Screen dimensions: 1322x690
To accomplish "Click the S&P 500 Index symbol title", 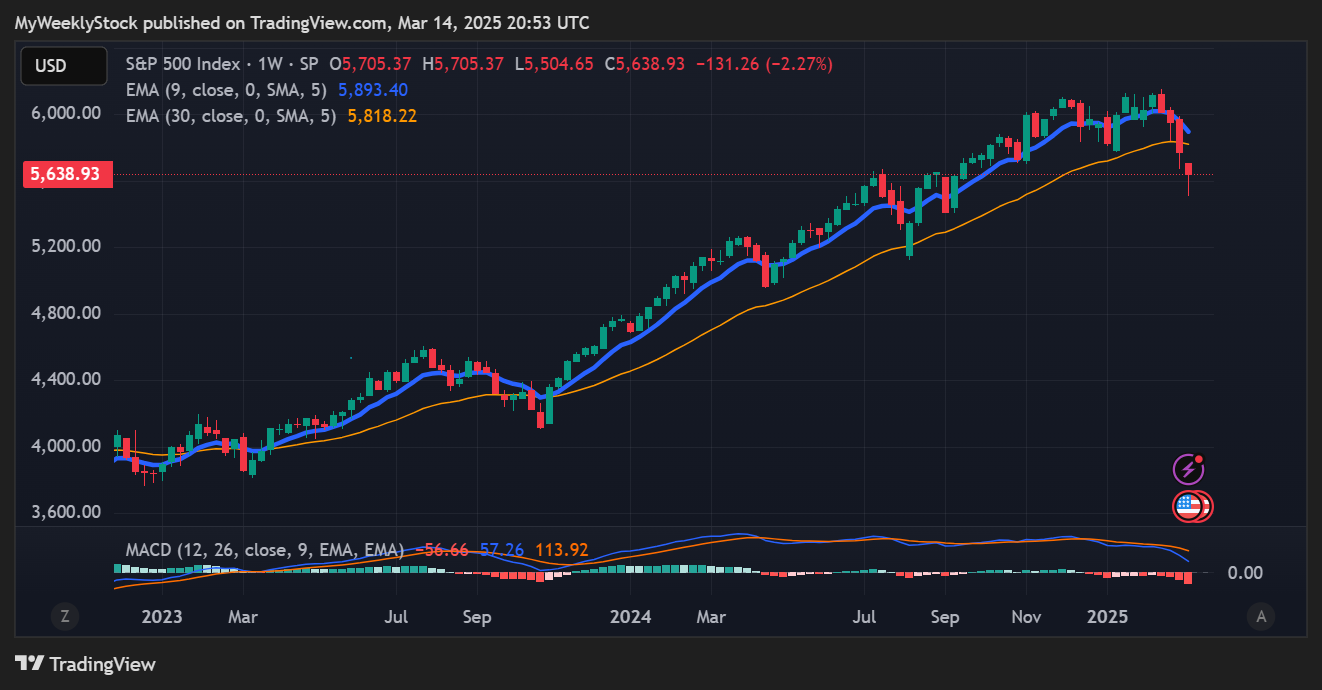I will [x=183, y=64].
